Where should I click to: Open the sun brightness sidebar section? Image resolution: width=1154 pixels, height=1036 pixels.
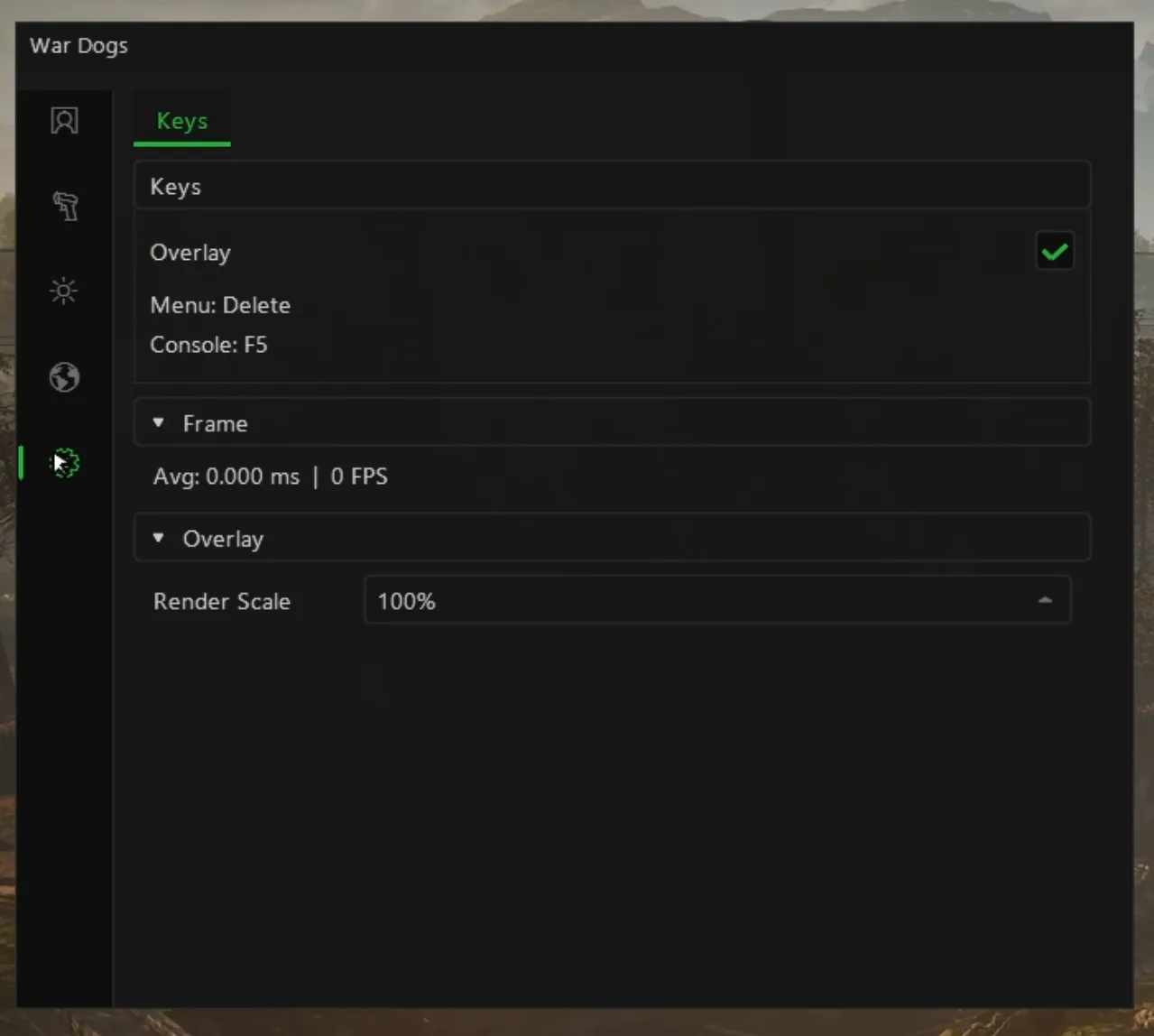64,291
